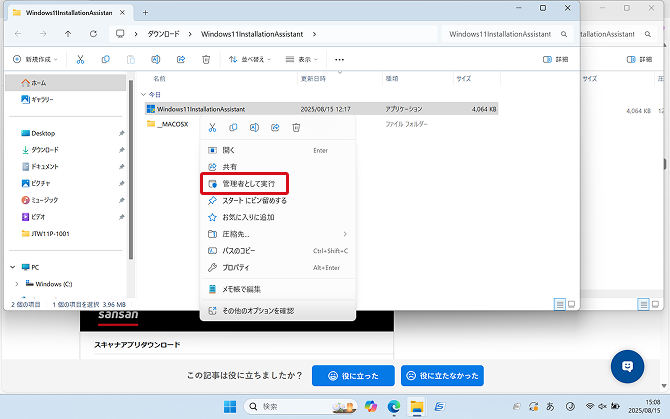This screenshot has width=670, height=419.
Task: Open Windows Start button
Action: point(230,407)
